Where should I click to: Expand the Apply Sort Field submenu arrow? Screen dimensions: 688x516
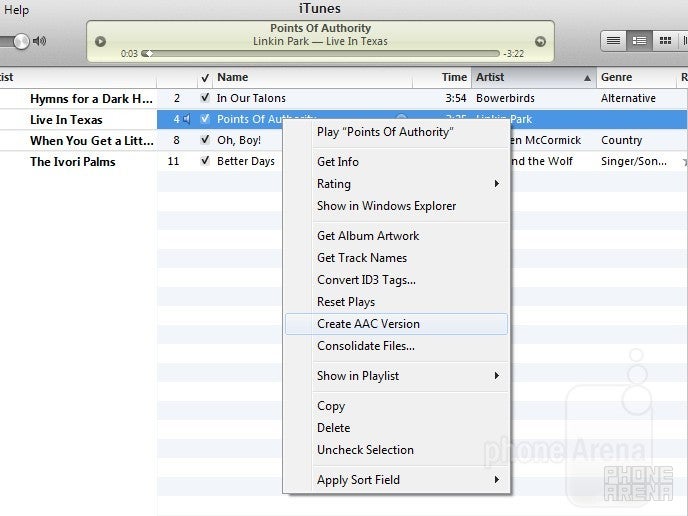[x=497, y=480]
